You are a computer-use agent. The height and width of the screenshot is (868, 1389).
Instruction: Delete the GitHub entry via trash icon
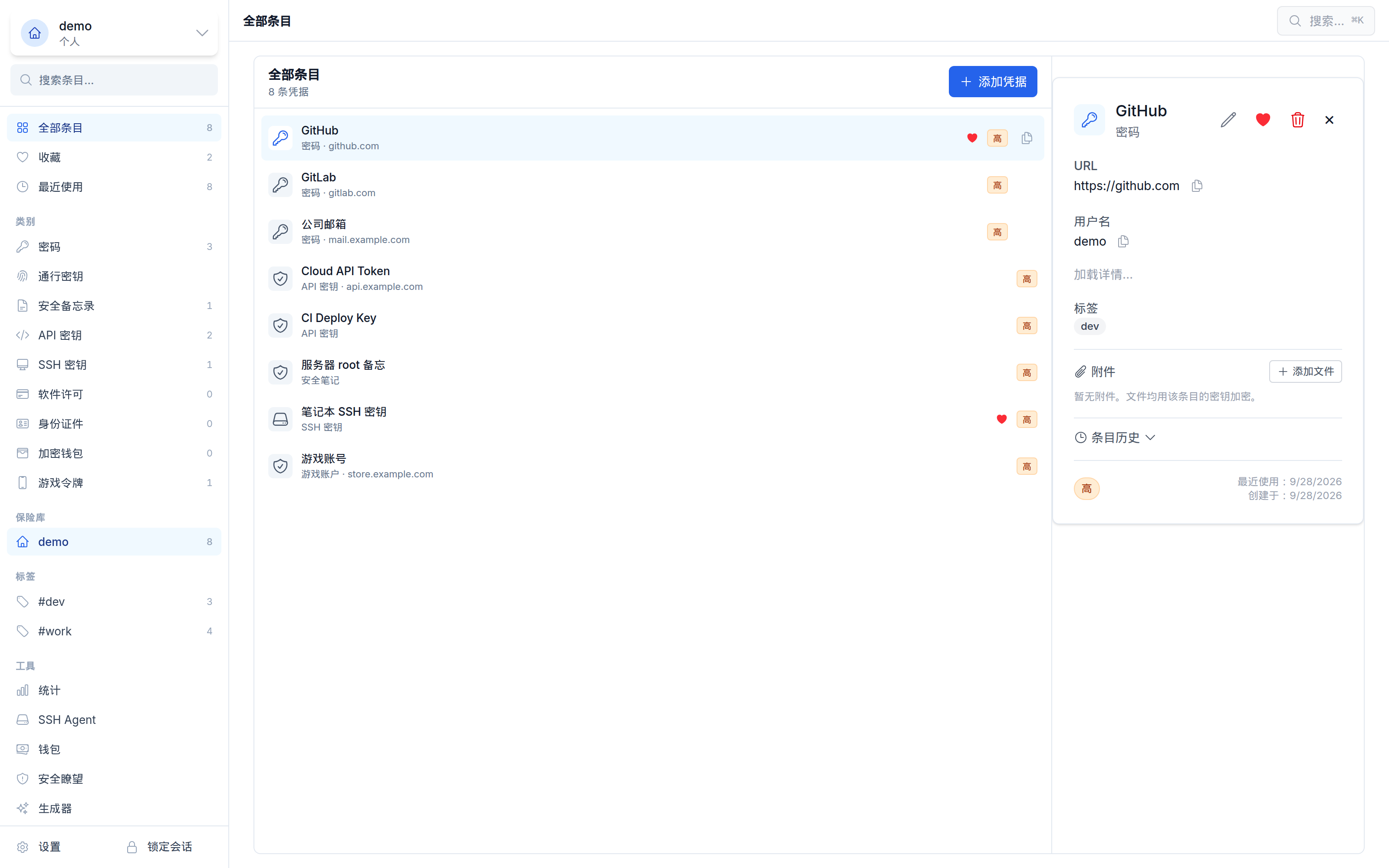(x=1297, y=120)
